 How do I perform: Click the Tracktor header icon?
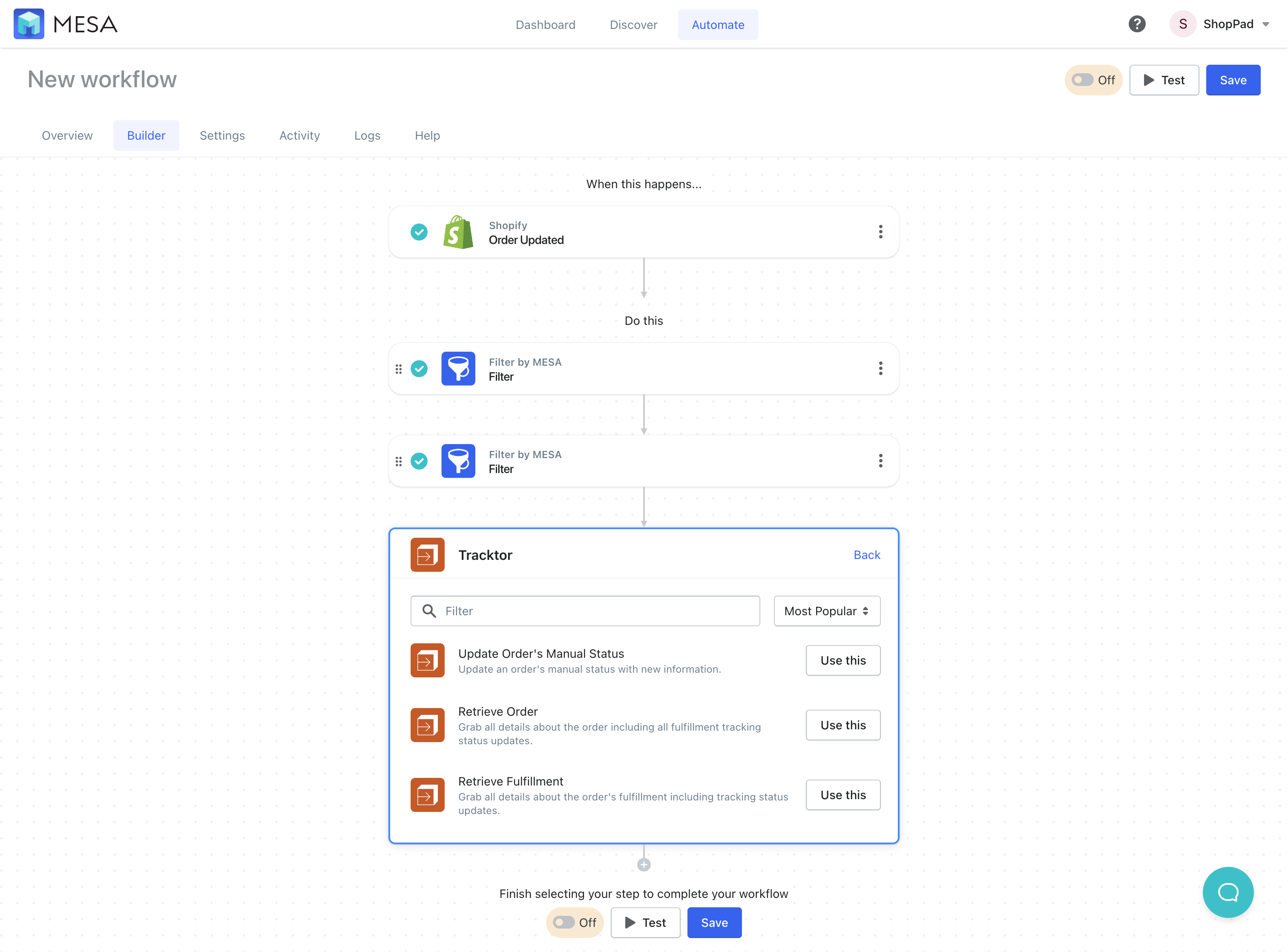pyautogui.click(x=427, y=555)
